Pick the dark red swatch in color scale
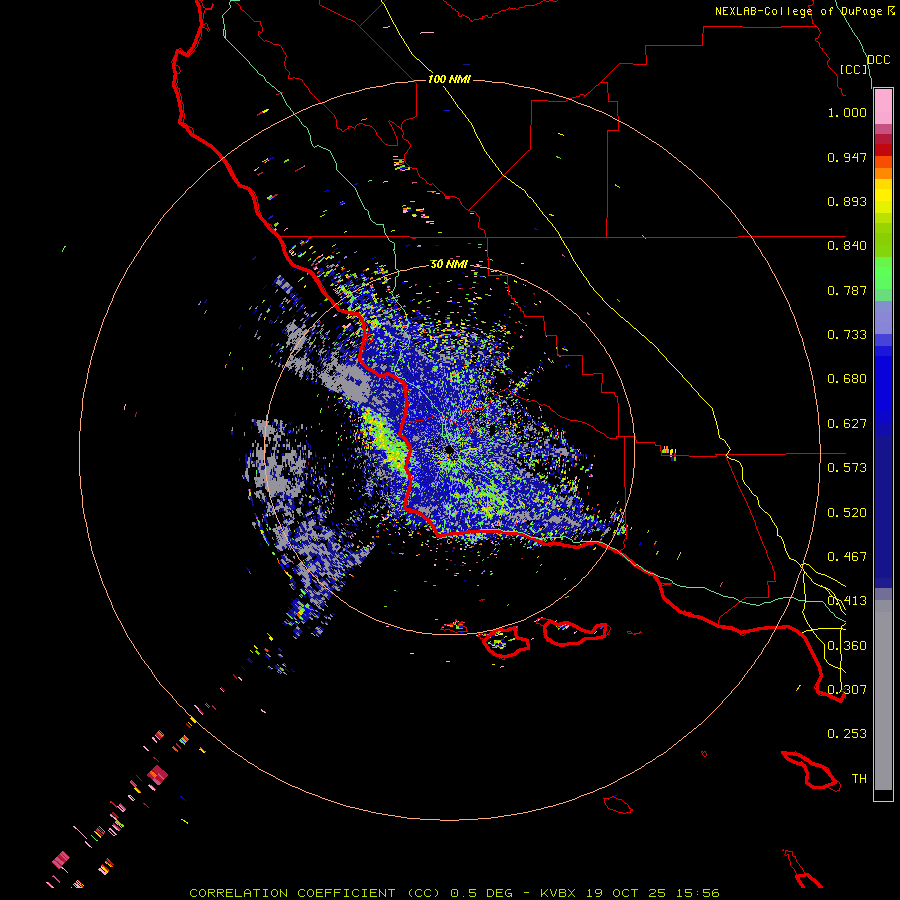Image resolution: width=900 pixels, height=900 pixels. (883, 150)
